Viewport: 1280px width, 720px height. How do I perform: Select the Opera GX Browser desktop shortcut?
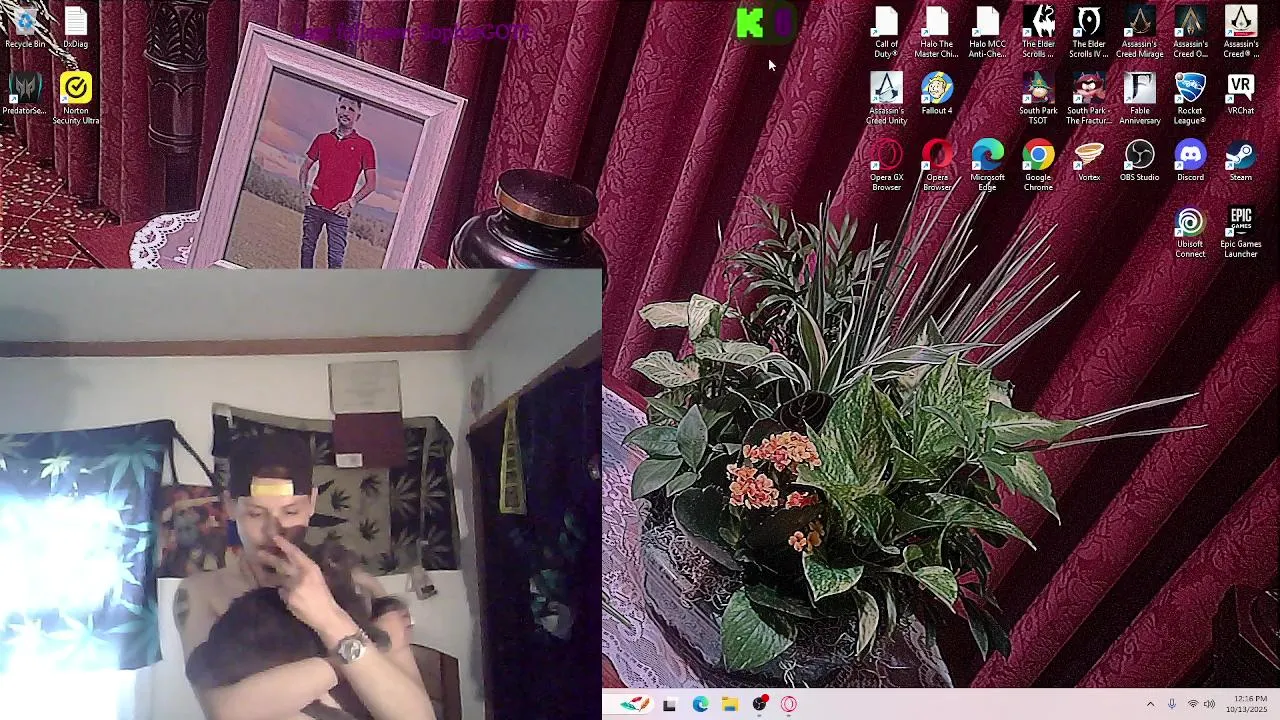tap(886, 166)
